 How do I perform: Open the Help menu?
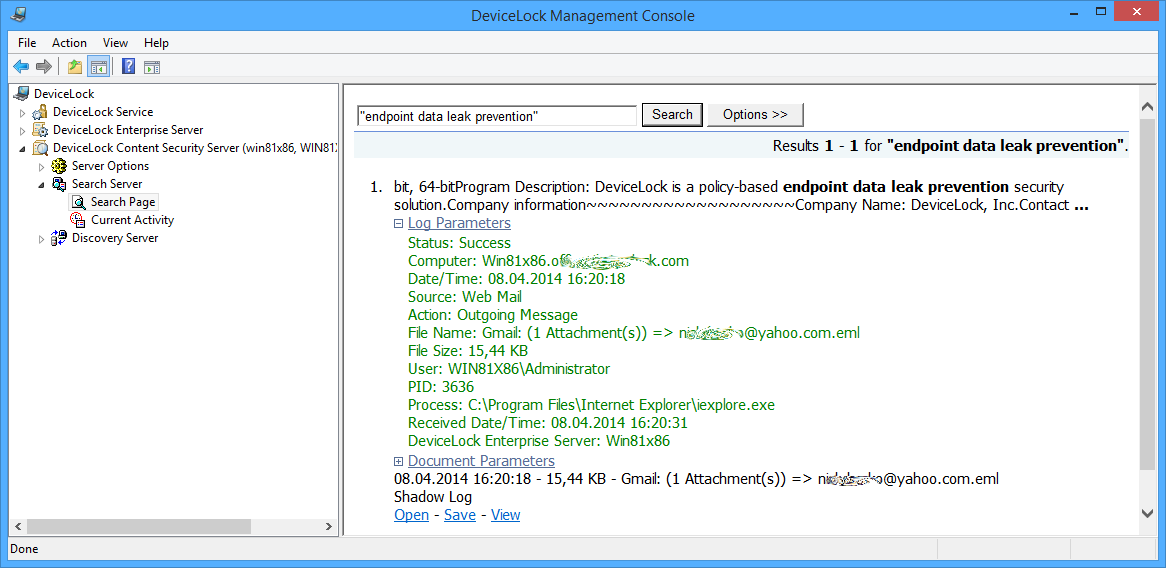(156, 42)
